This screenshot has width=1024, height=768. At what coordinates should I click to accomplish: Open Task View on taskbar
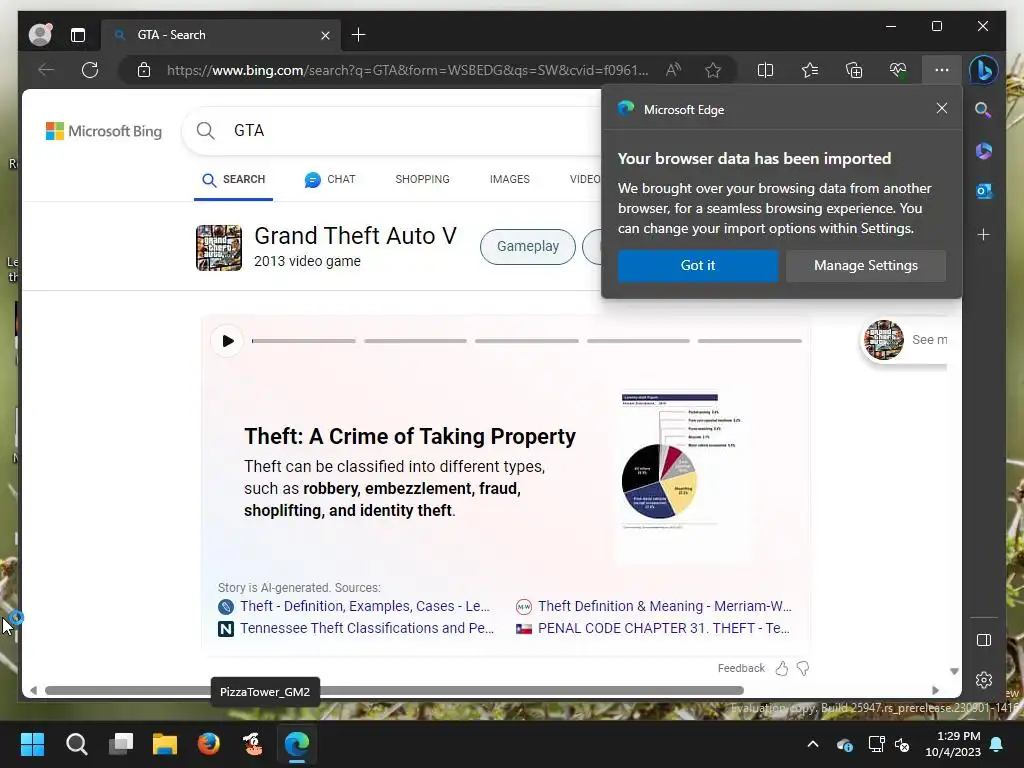121,744
